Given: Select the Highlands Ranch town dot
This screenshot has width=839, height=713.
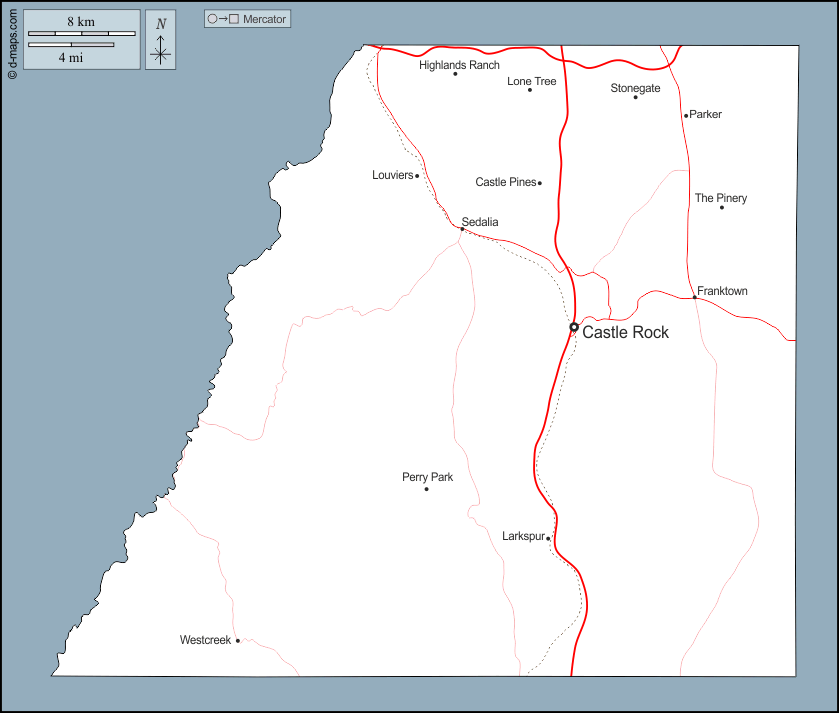Looking at the screenshot, I should (x=455, y=74).
